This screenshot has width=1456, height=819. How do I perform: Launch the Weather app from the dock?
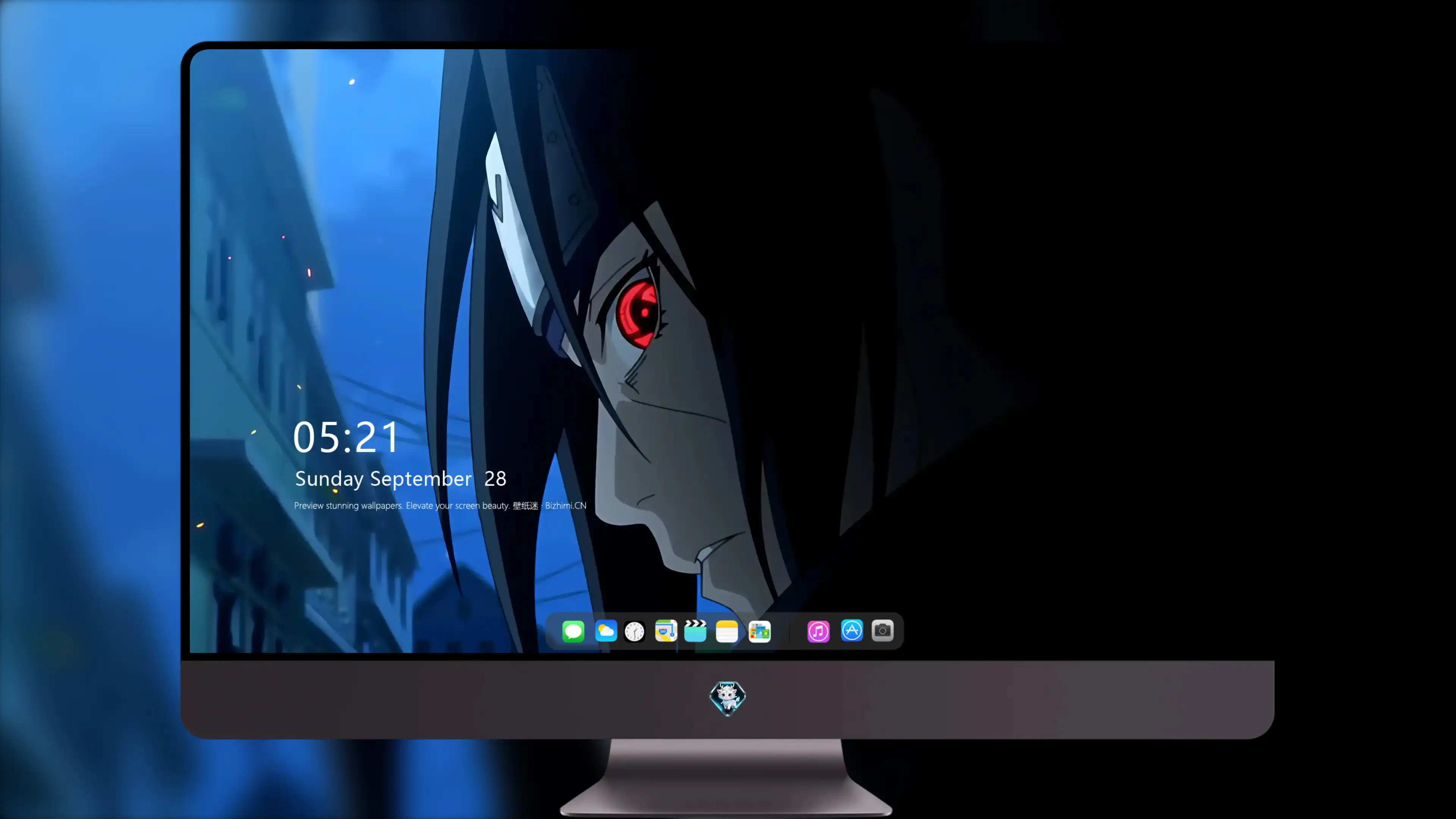[x=606, y=631]
